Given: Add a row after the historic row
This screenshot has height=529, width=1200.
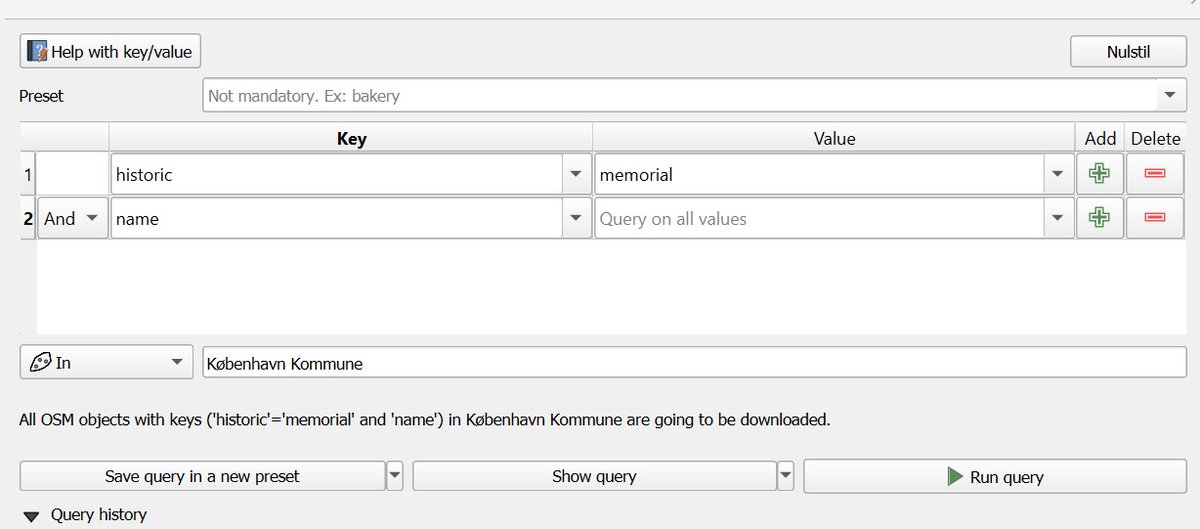Looking at the screenshot, I should click(x=1099, y=174).
